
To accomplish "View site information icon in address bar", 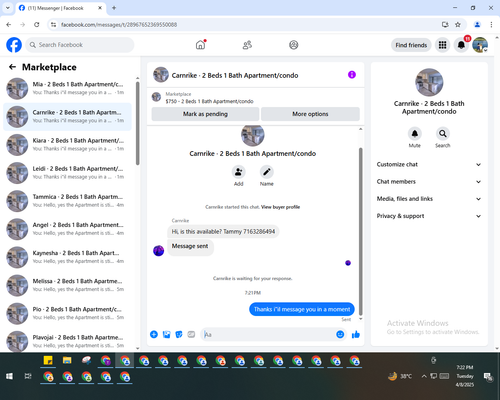I will [x=53, y=24].
